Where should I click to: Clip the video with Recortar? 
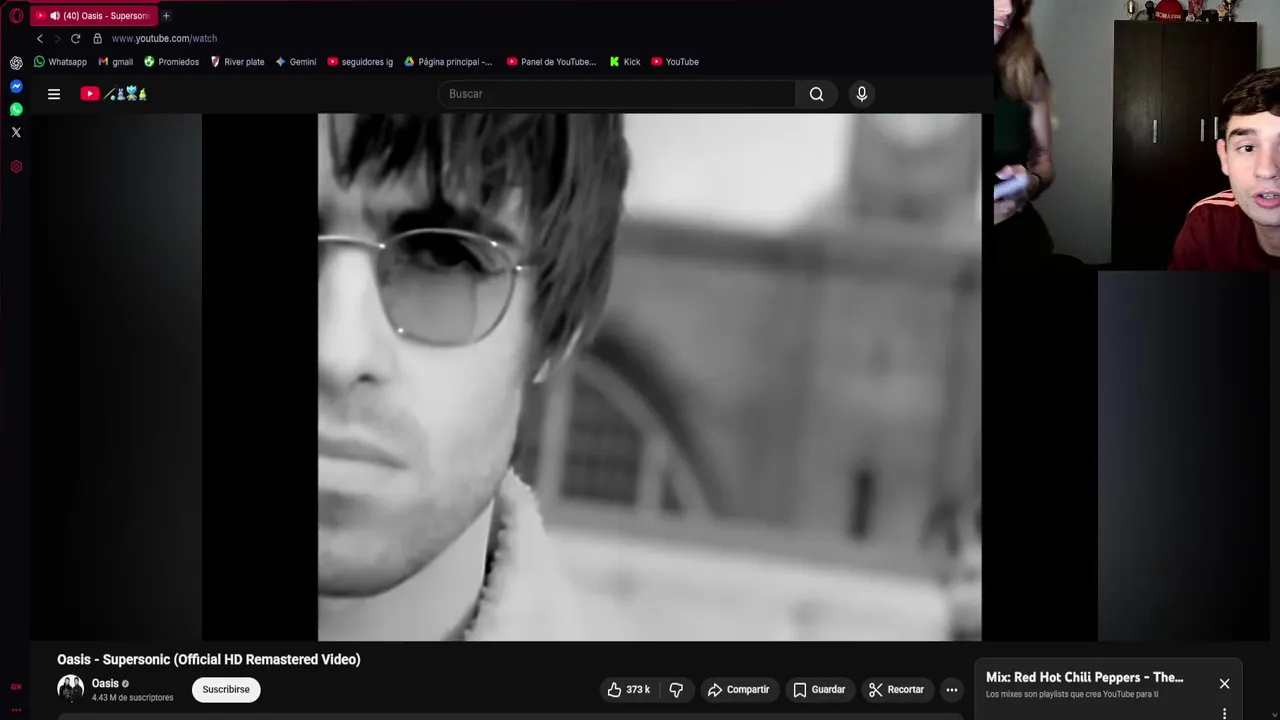pos(896,690)
